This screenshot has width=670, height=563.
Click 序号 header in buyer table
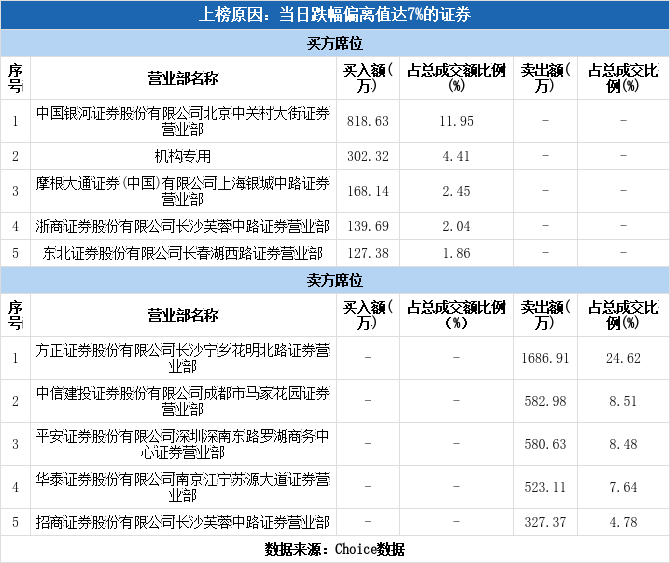tap(15, 79)
